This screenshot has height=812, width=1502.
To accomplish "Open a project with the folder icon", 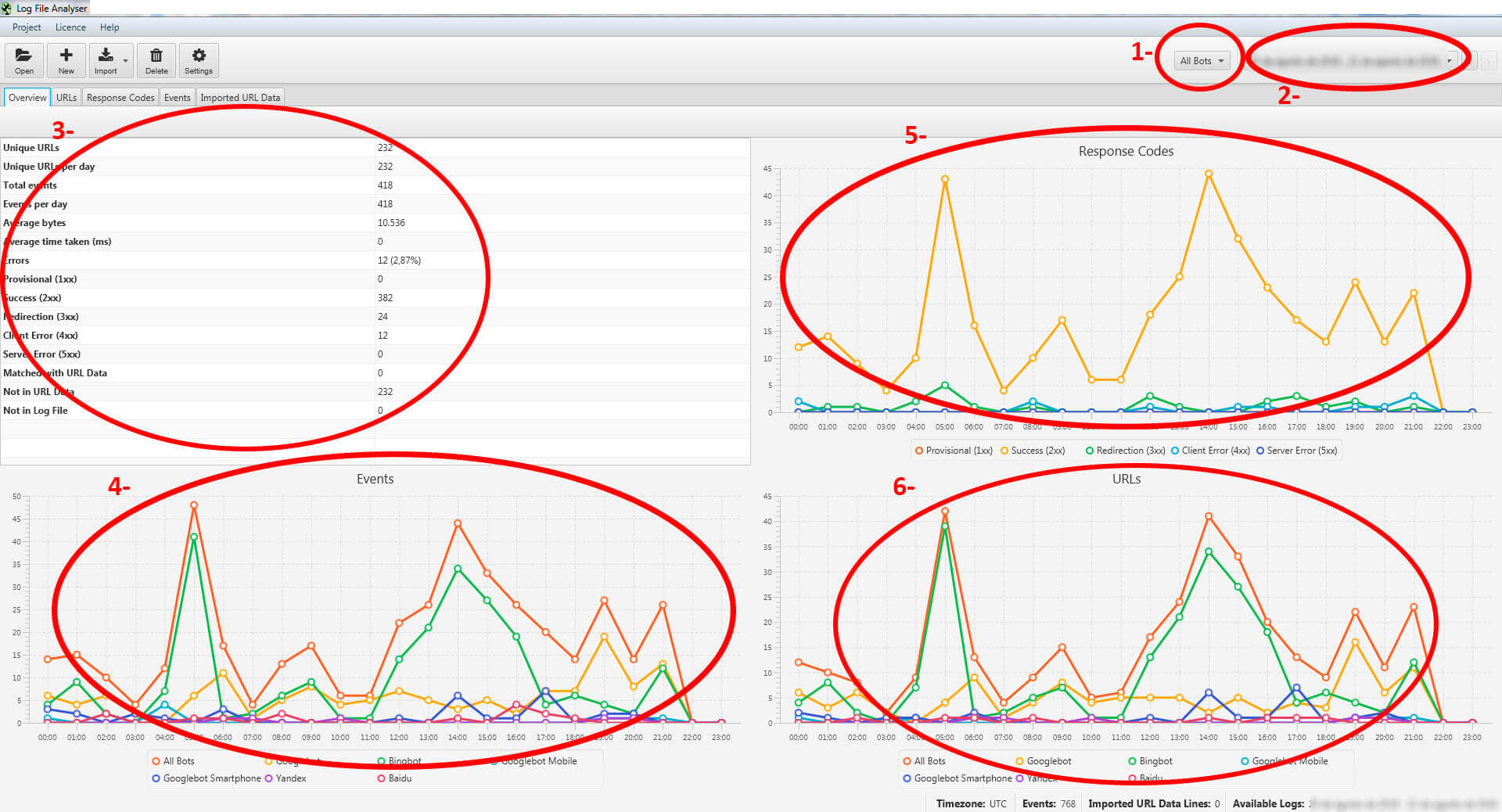I will pos(24,60).
